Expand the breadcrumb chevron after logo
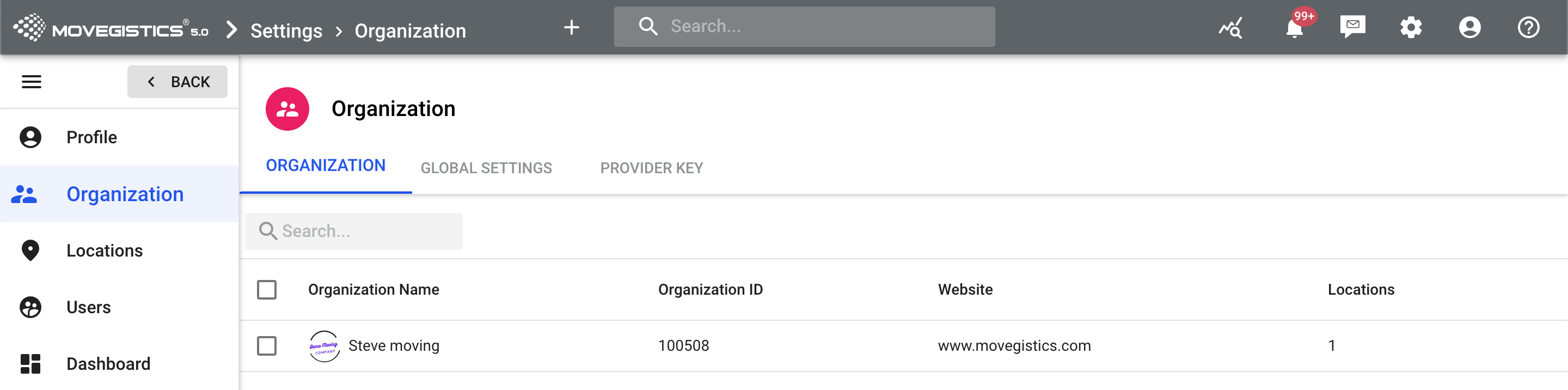1568x390 pixels. (x=231, y=29)
